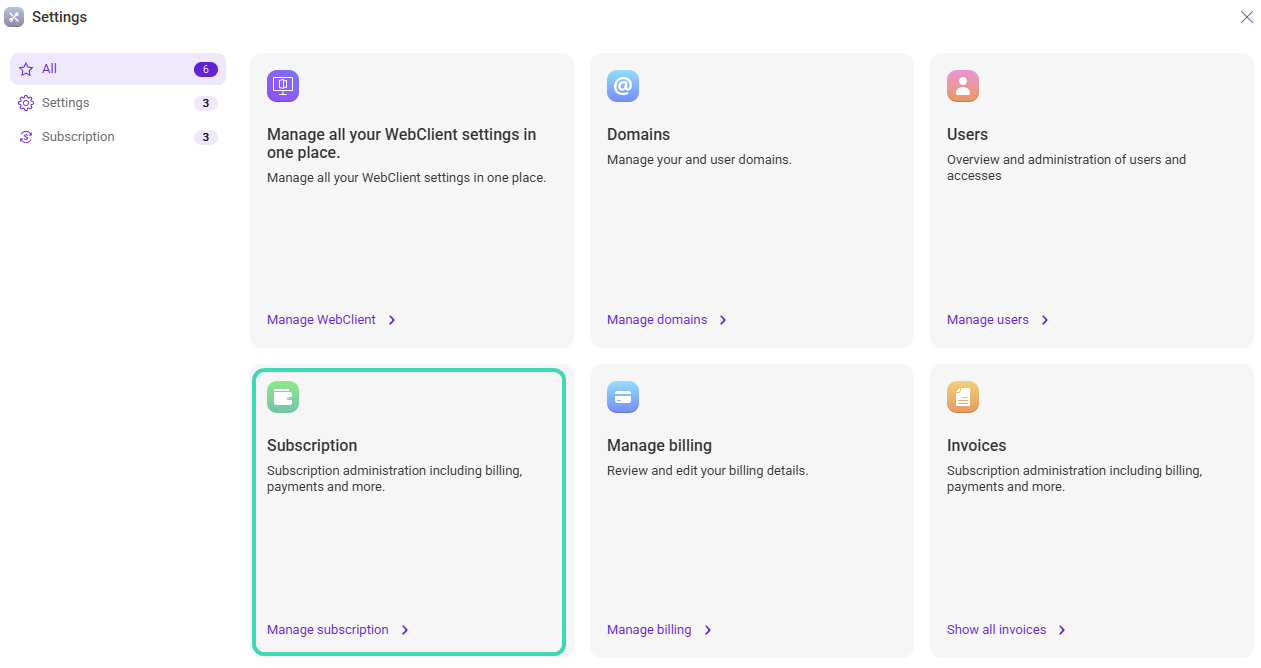Select the highlighted Subscription card

click(410, 511)
